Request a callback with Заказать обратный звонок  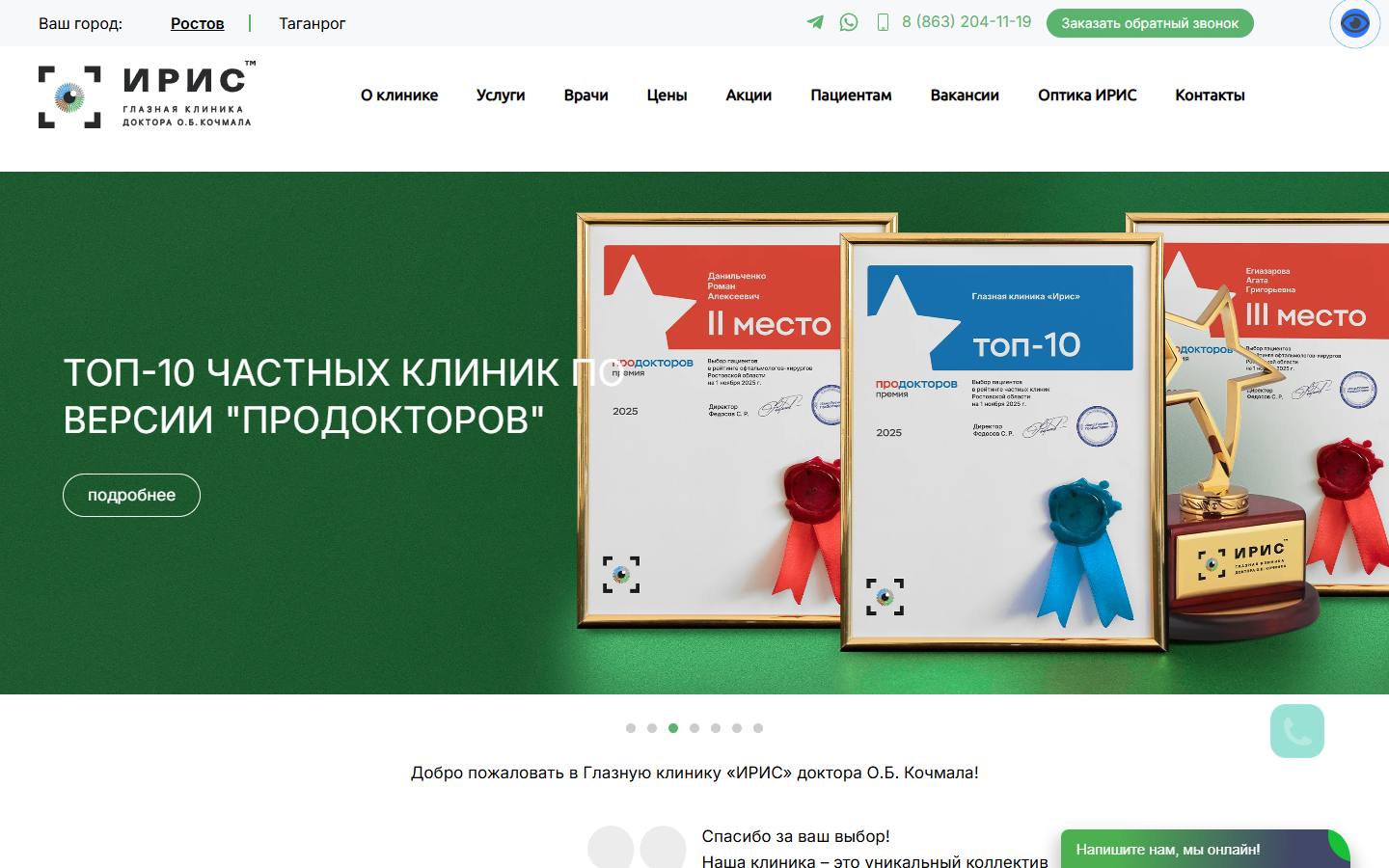1150,23
